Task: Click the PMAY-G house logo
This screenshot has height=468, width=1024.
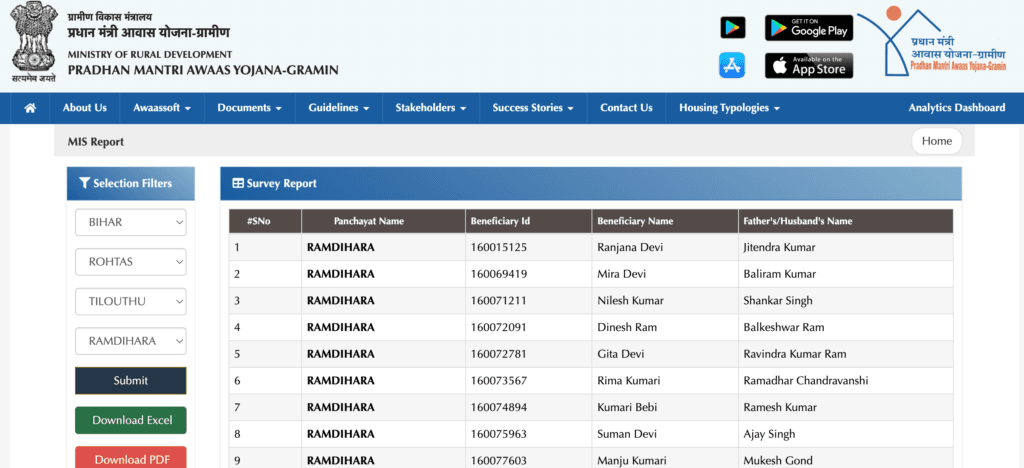Action: click(x=933, y=42)
